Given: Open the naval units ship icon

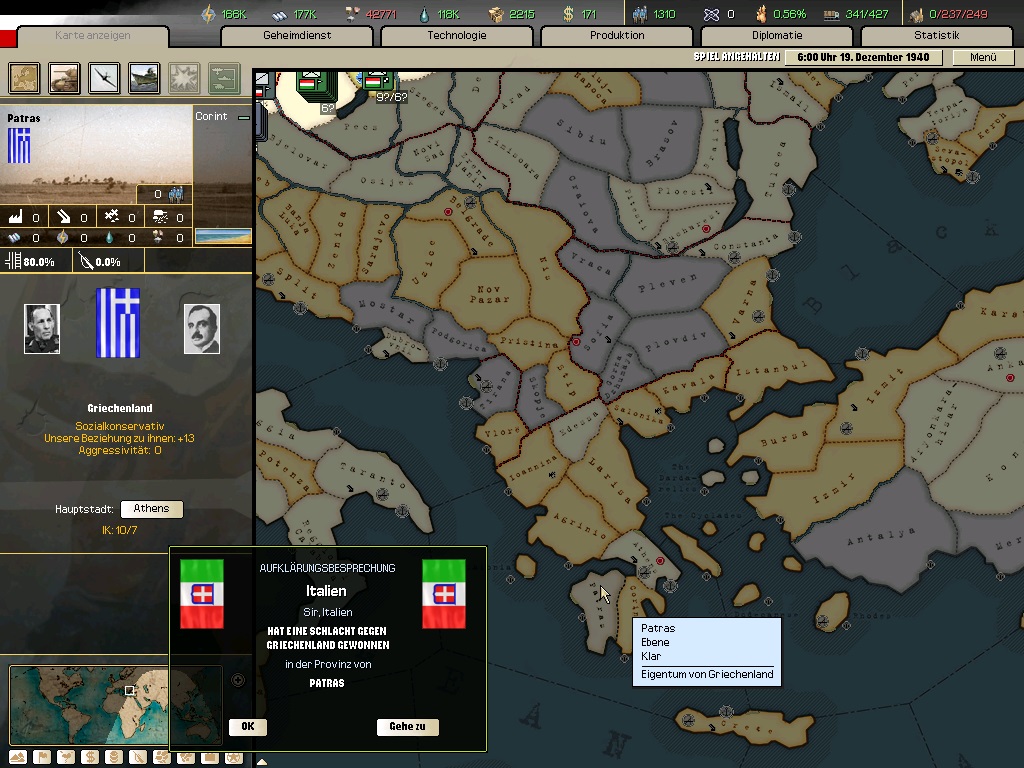Looking at the screenshot, I should click(x=144, y=77).
